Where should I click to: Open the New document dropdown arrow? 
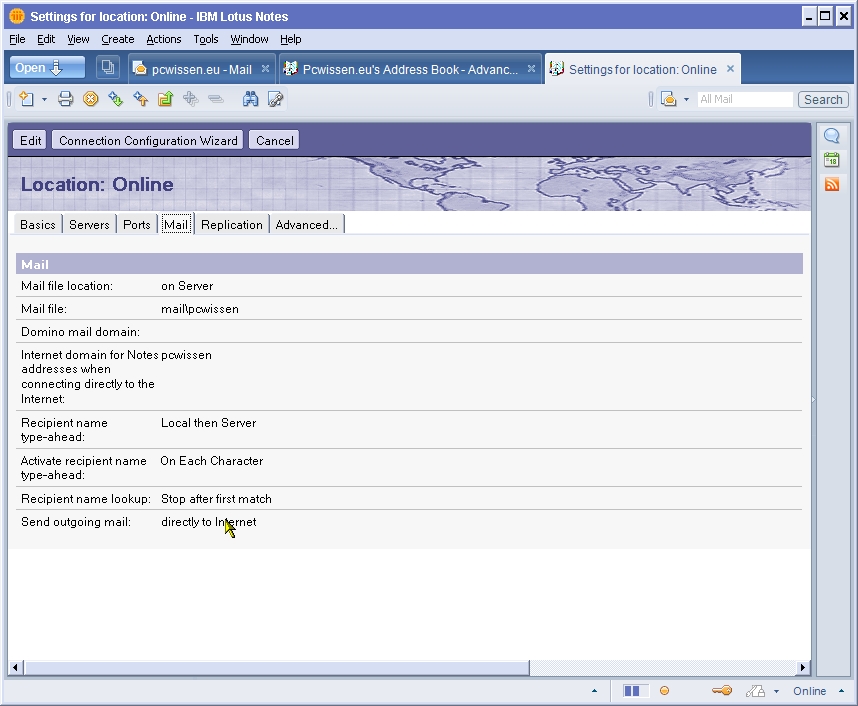tap(44, 100)
